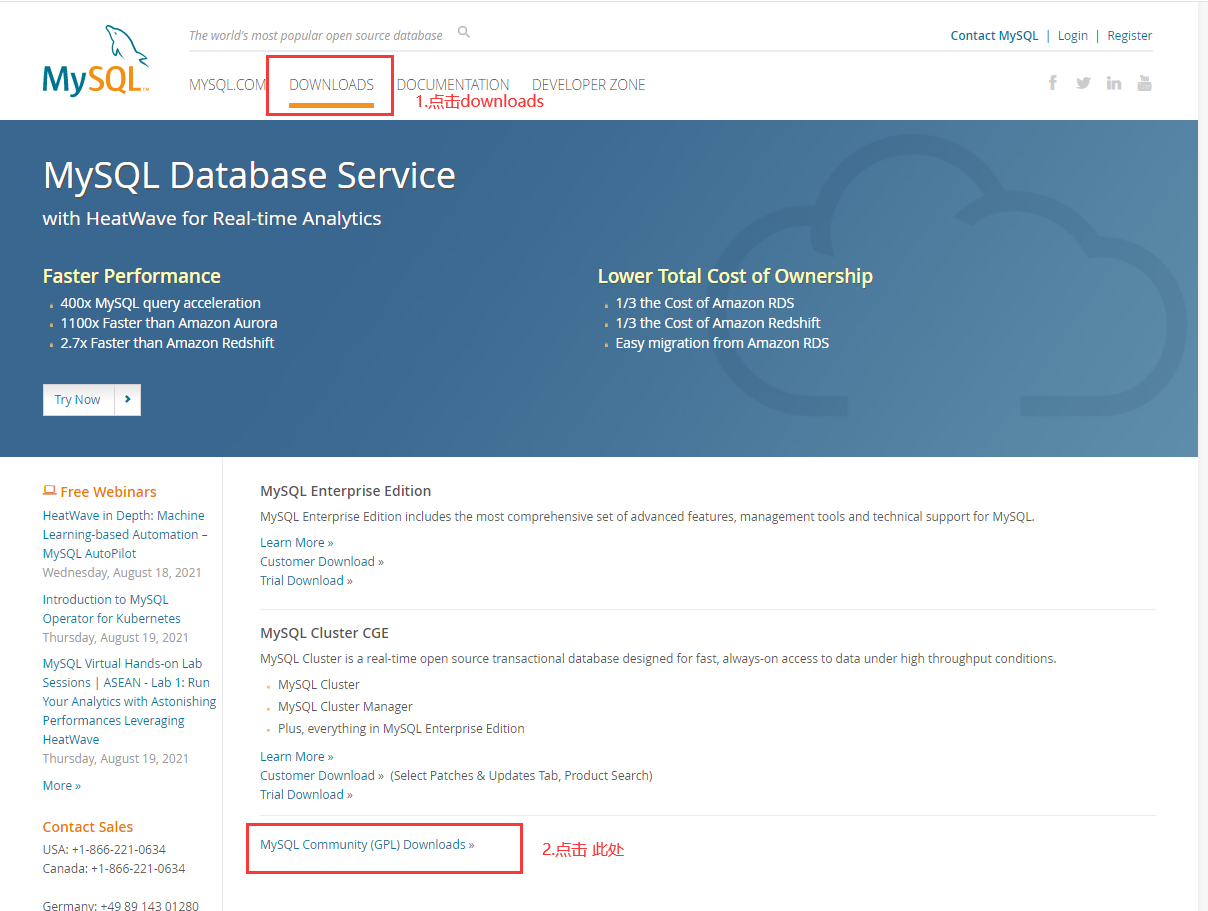
Task: Click Free Webinars laptop icon
Action: pyautogui.click(x=49, y=491)
